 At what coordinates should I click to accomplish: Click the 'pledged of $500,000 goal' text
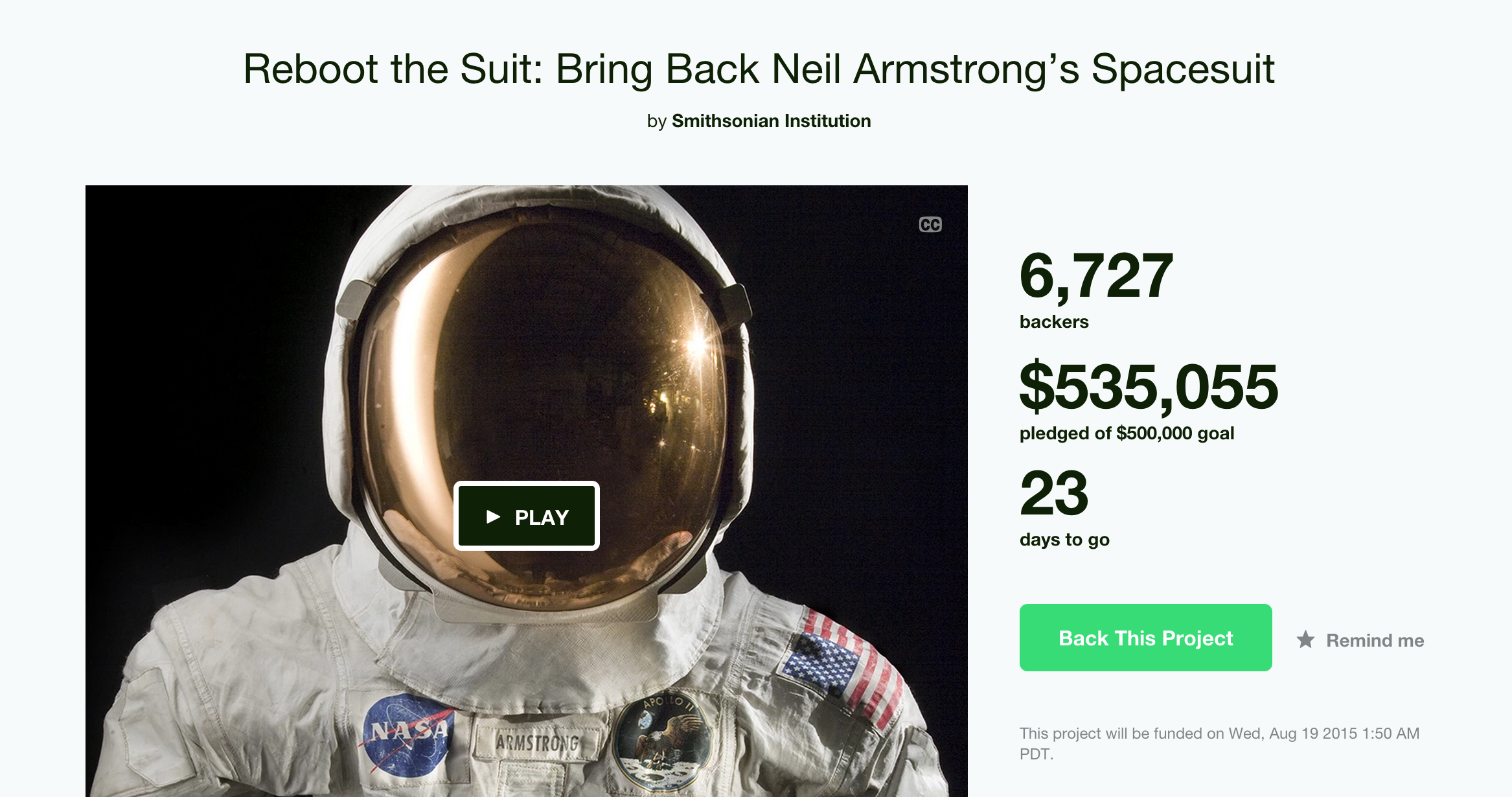click(1127, 433)
